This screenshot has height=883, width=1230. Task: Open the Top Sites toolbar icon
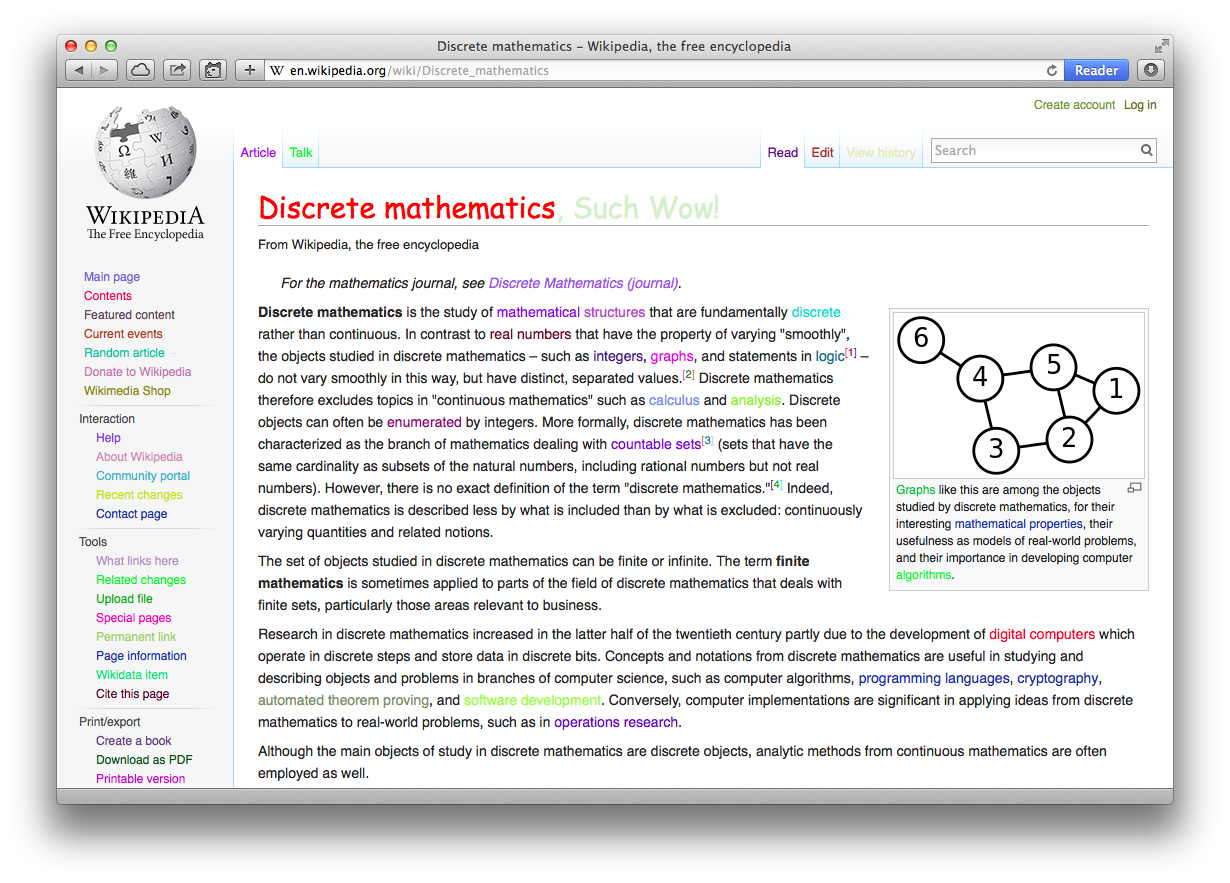click(212, 70)
